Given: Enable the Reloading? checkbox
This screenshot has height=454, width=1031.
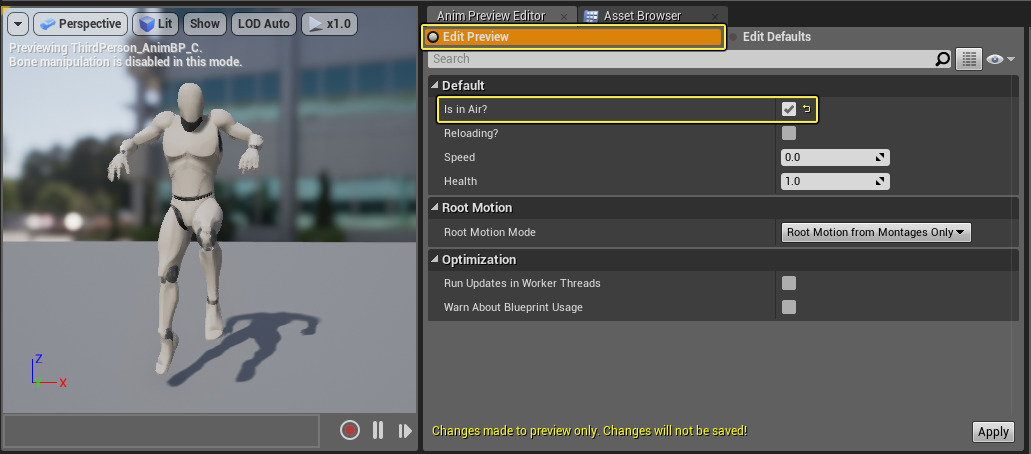Looking at the screenshot, I should pyautogui.click(x=789, y=134).
